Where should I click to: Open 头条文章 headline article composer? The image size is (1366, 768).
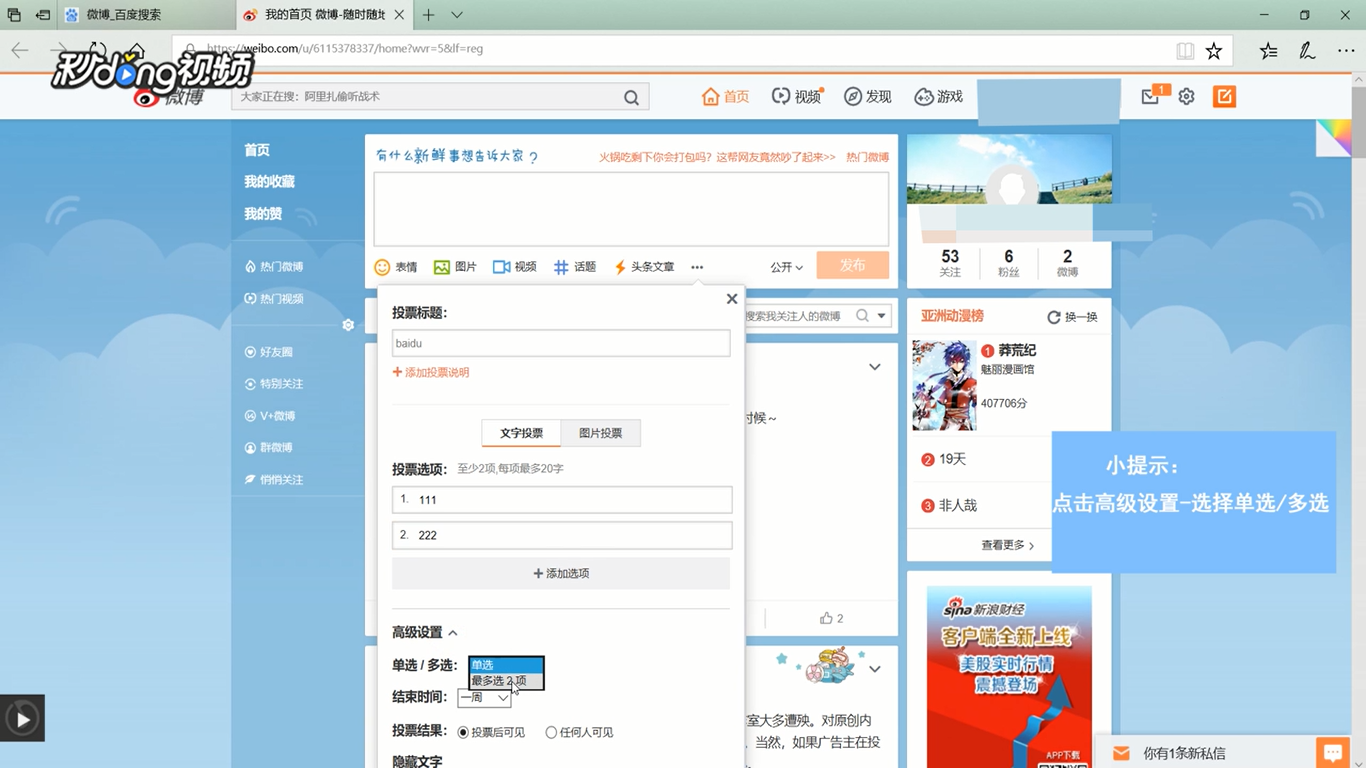tap(643, 266)
